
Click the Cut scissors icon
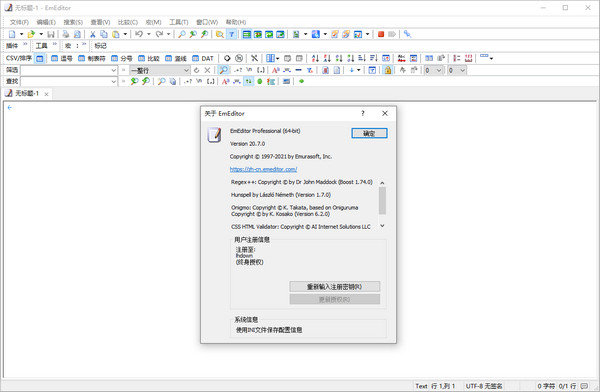(92, 34)
